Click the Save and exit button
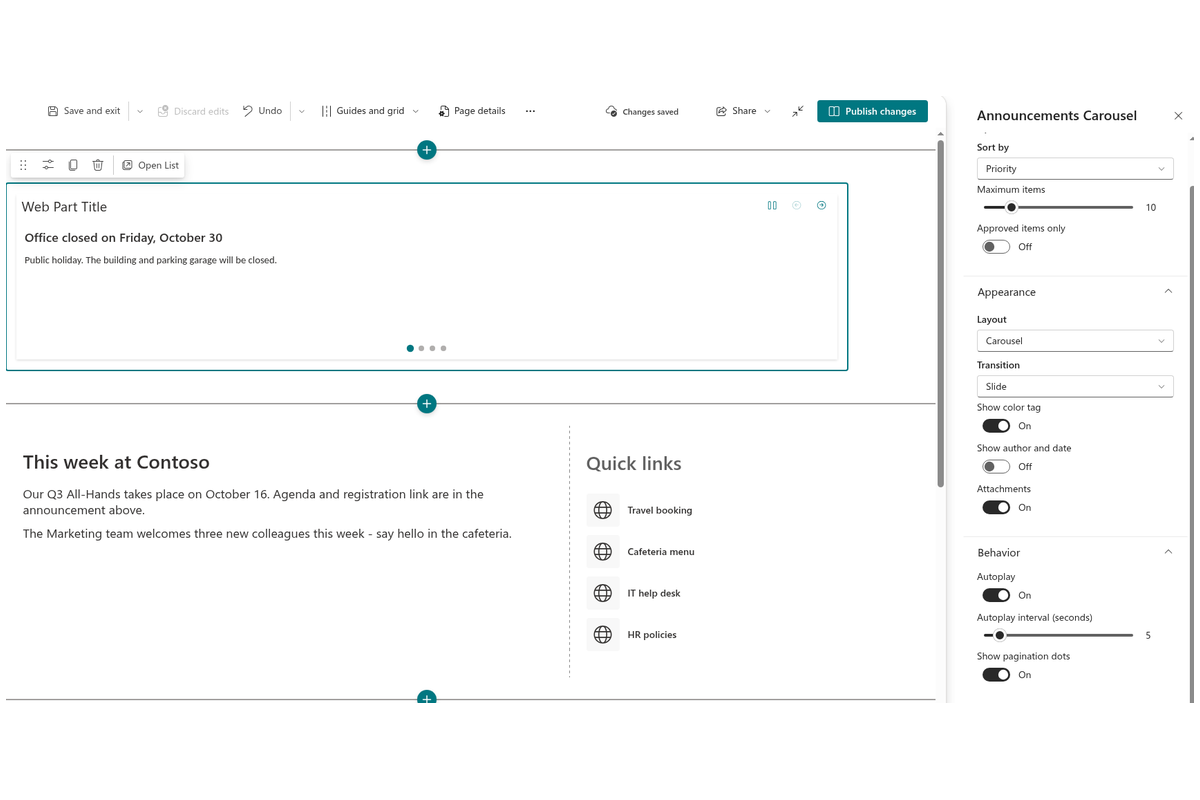1200x800 pixels. (x=84, y=111)
